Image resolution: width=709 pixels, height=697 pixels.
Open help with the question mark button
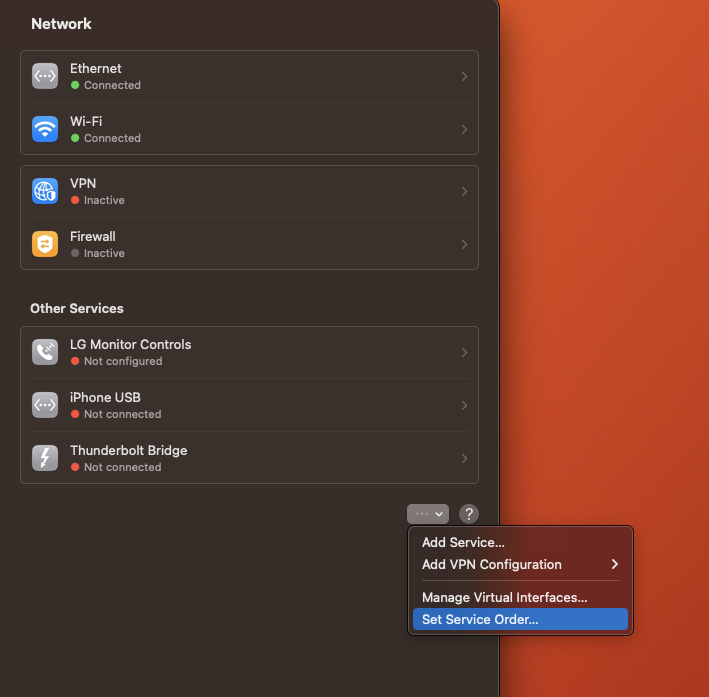click(469, 514)
